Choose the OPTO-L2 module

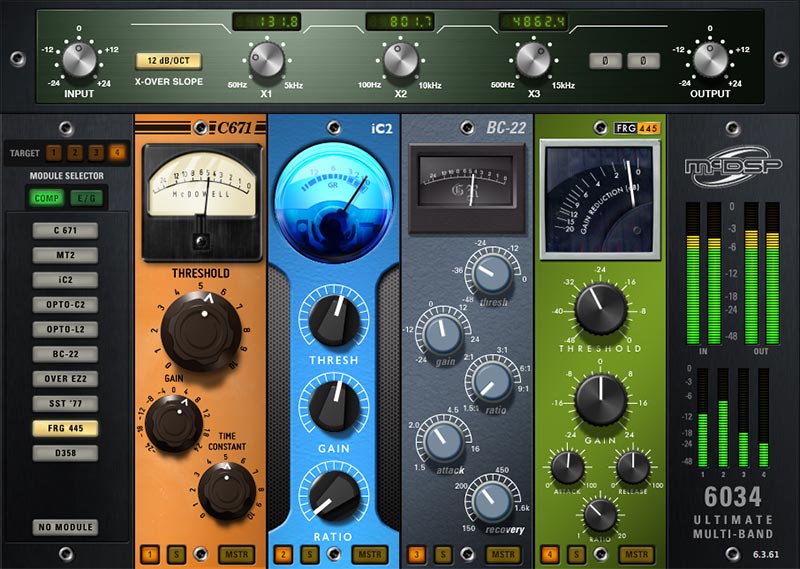pos(65,330)
